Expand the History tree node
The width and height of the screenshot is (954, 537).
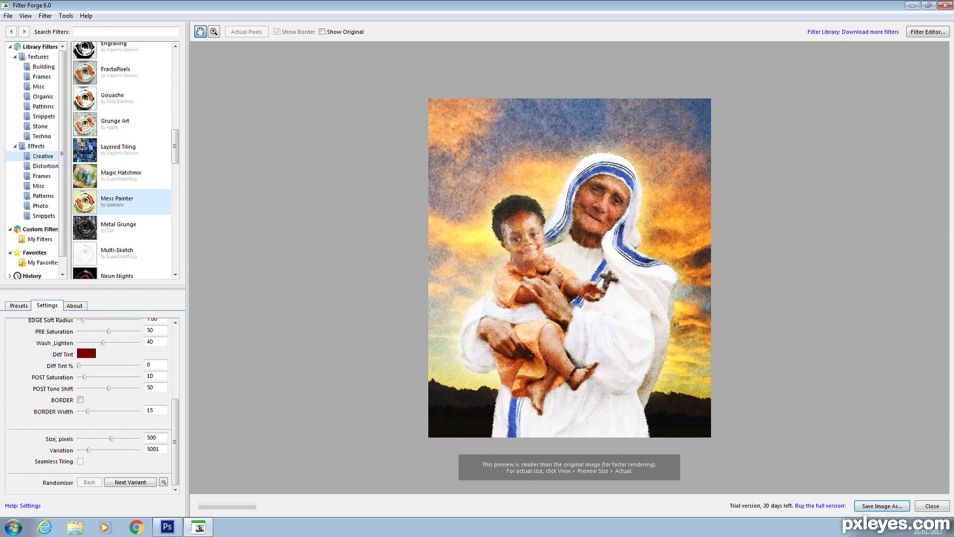[10, 275]
